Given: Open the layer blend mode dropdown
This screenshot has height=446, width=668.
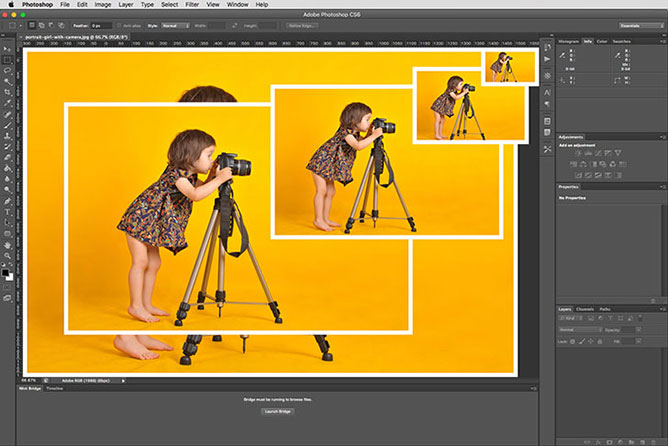Looking at the screenshot, I should 580,330.
